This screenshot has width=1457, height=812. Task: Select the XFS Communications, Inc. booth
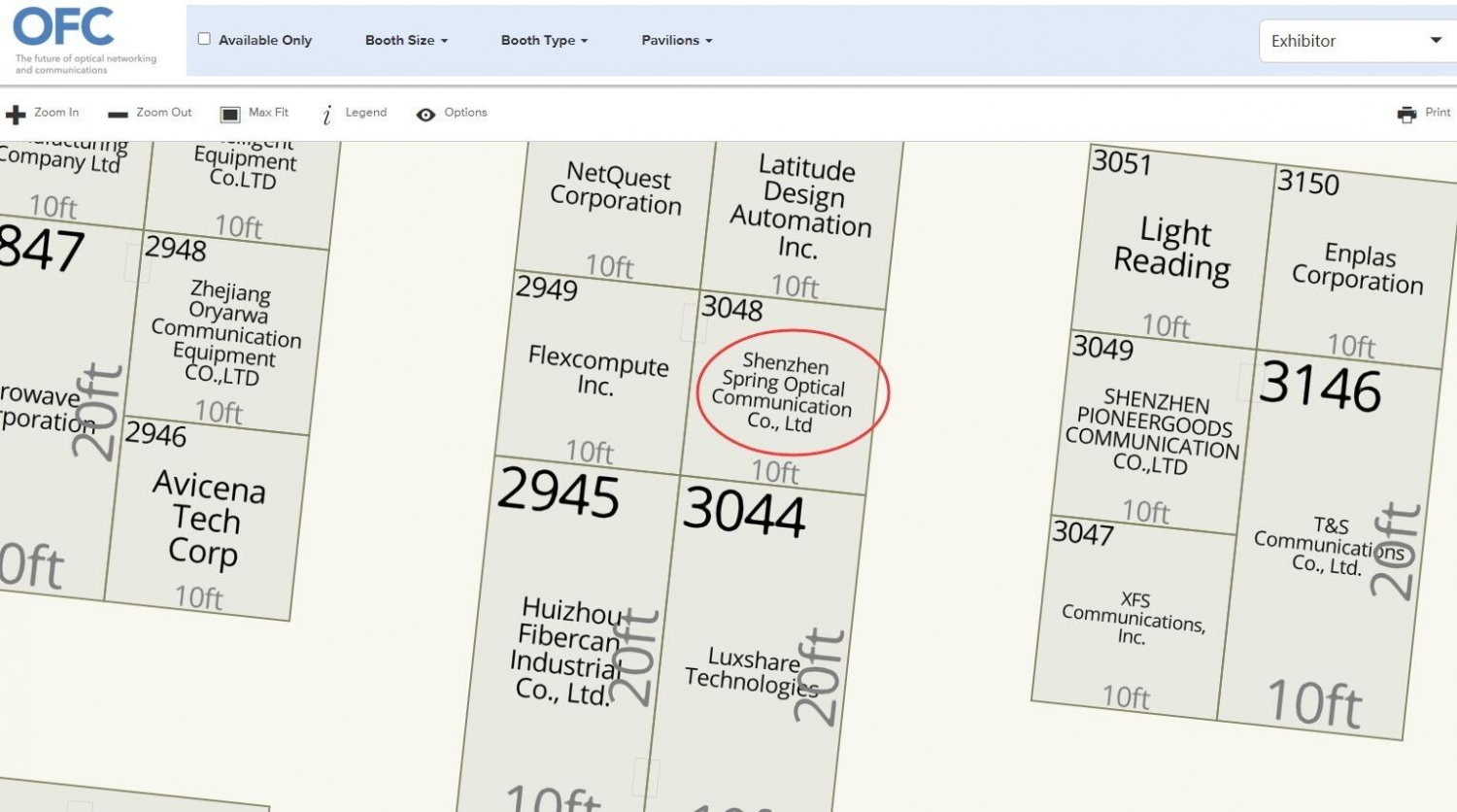click(1134, 619)
